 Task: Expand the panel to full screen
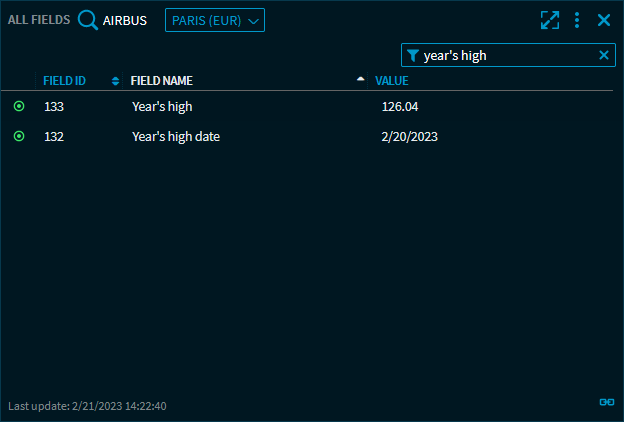549,20
